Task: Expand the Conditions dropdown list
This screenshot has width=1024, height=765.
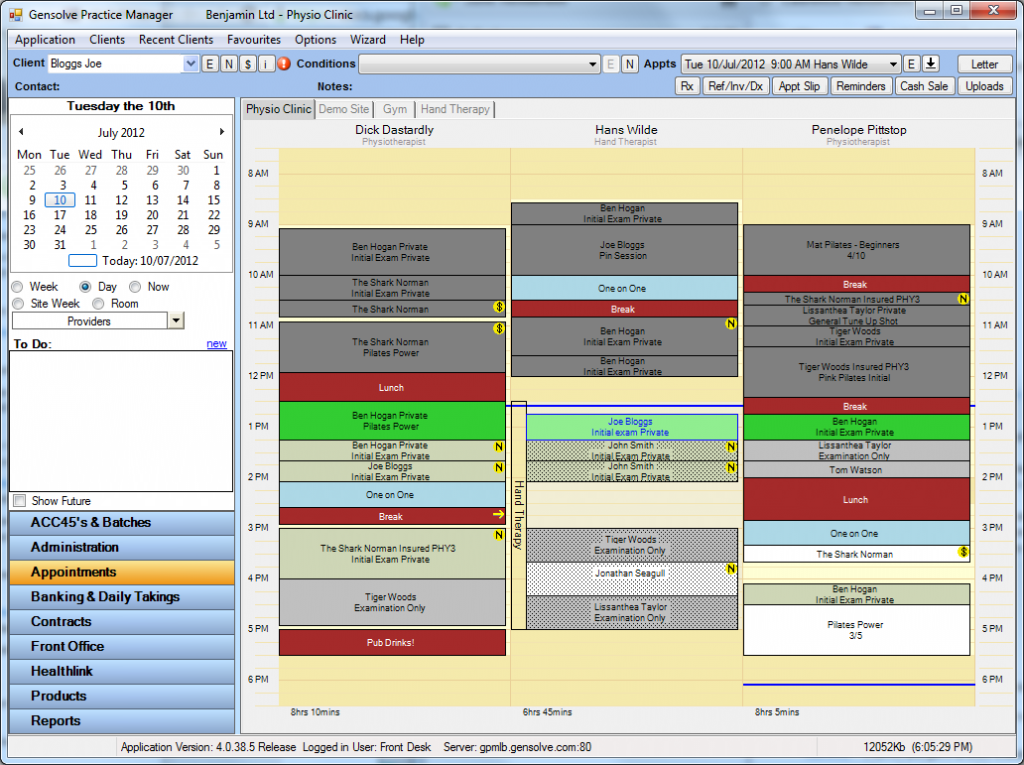Action: [592, 63]
